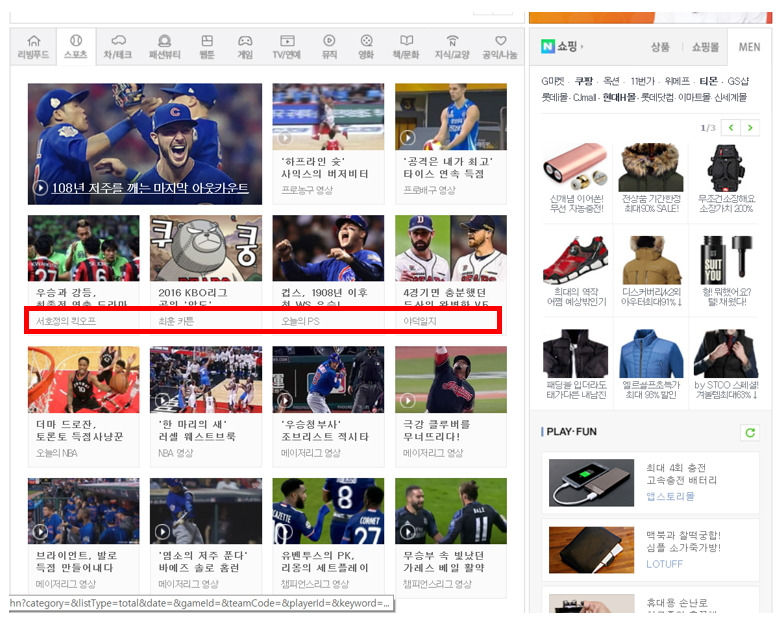This screenshot has width=780, height=630.
Task: Play the 조브리스트 적시타 video
Action: 285,400
